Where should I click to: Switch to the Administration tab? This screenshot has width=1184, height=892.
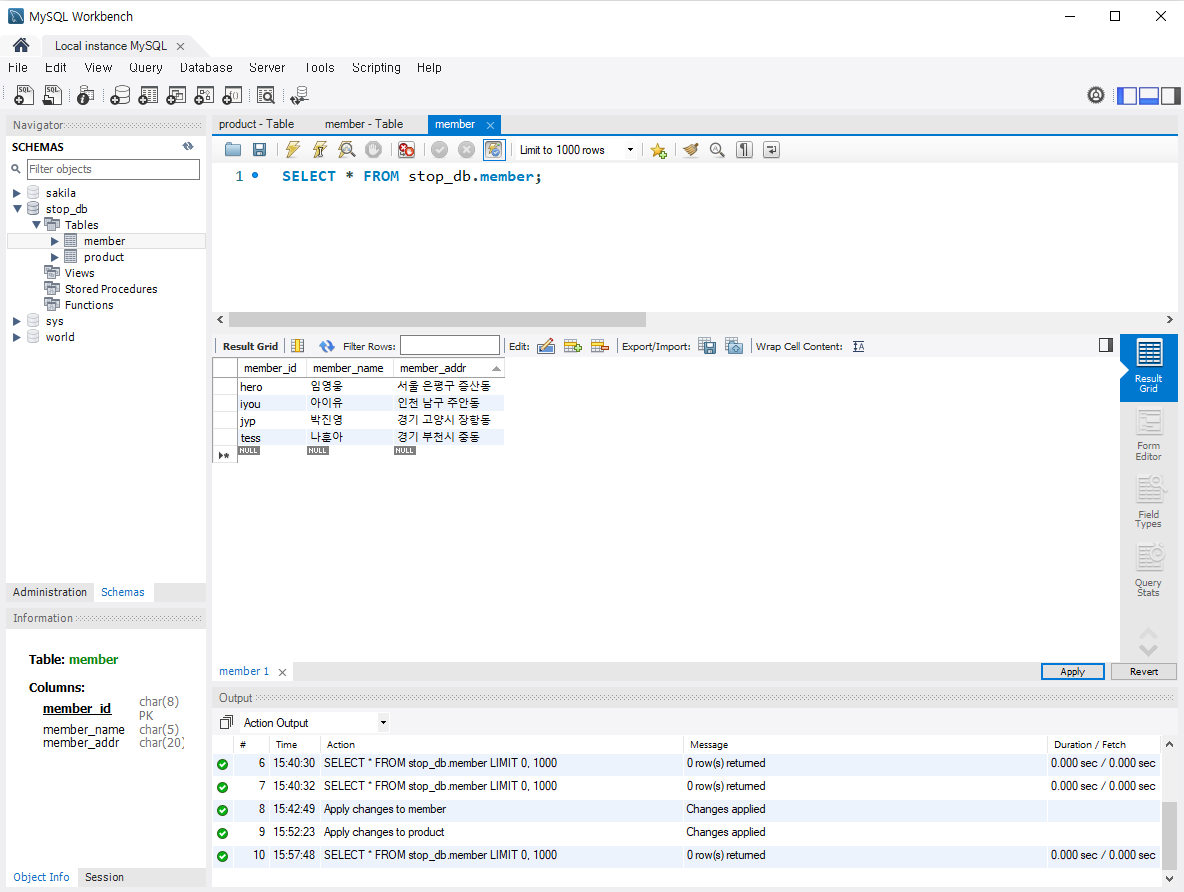pos(50,592)
